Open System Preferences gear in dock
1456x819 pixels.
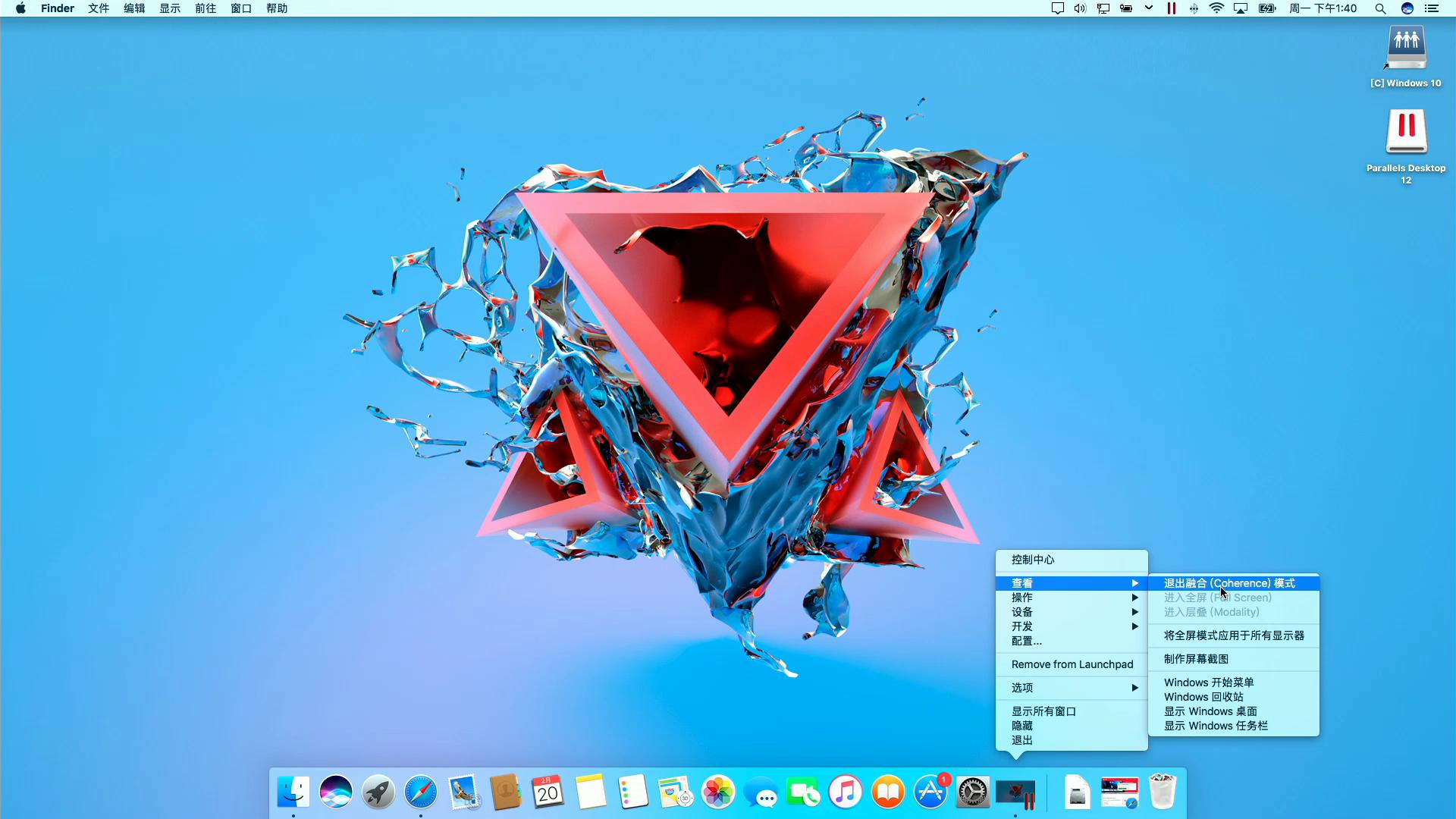pos(973,792)
